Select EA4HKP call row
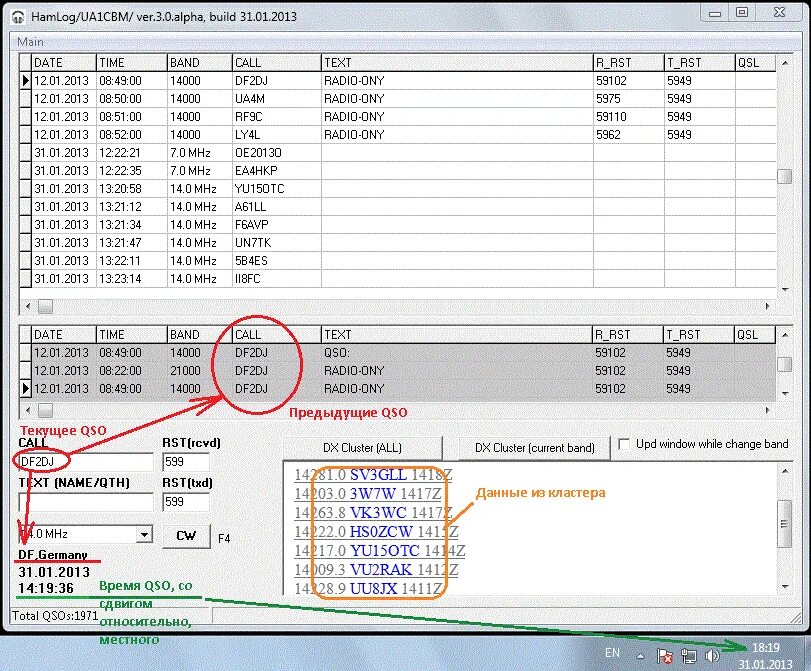The image size is (811, 671). [257, 171]
